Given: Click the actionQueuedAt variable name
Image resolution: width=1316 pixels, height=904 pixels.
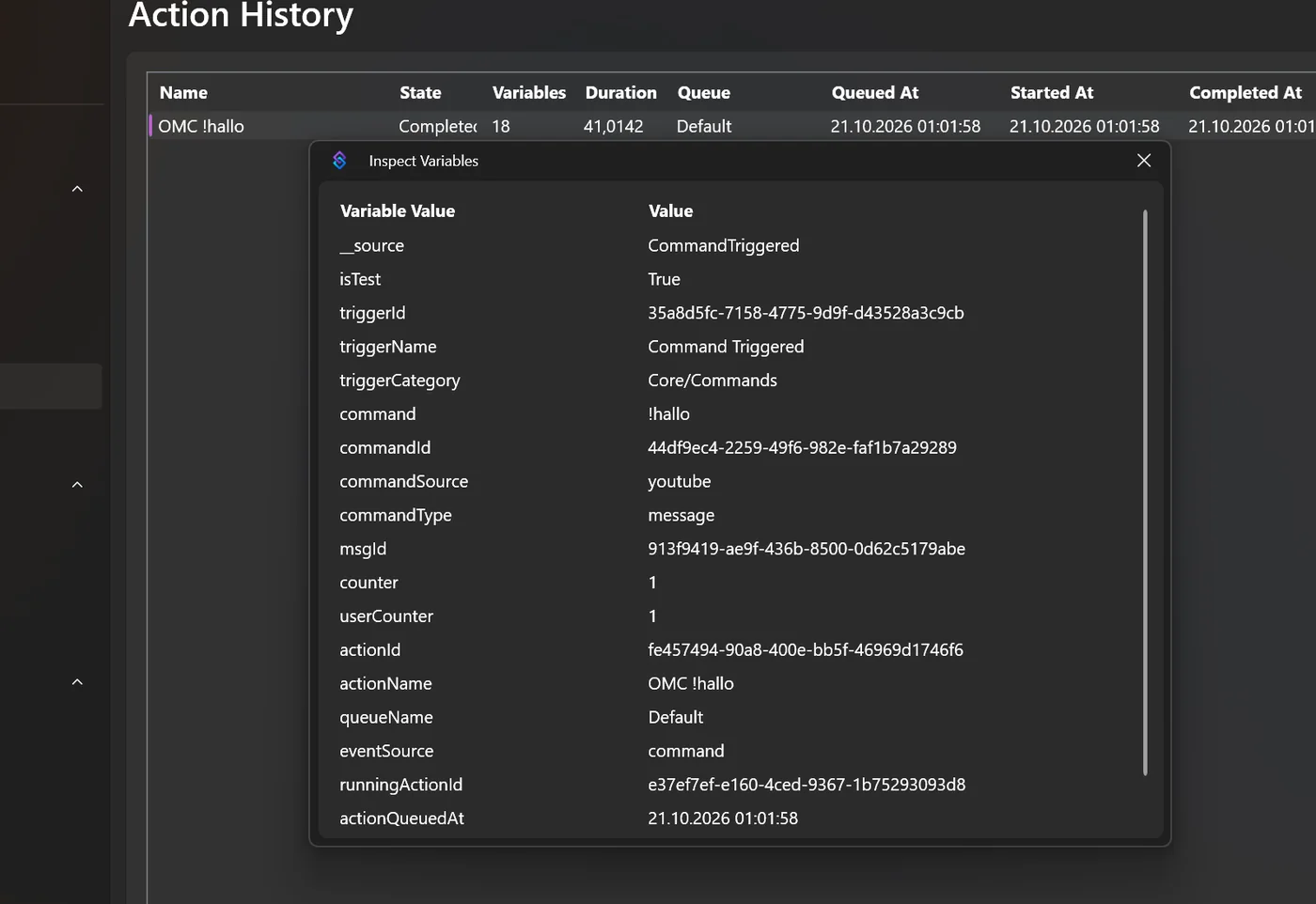Looking at the screenshot, I should click(x=401, y=819).
